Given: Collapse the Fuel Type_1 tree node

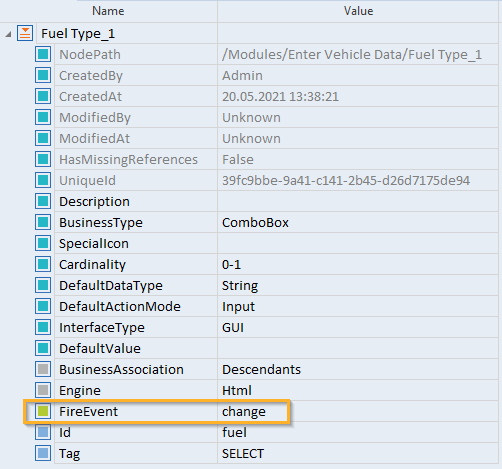Looking at the screenshot, I should 8,34.
